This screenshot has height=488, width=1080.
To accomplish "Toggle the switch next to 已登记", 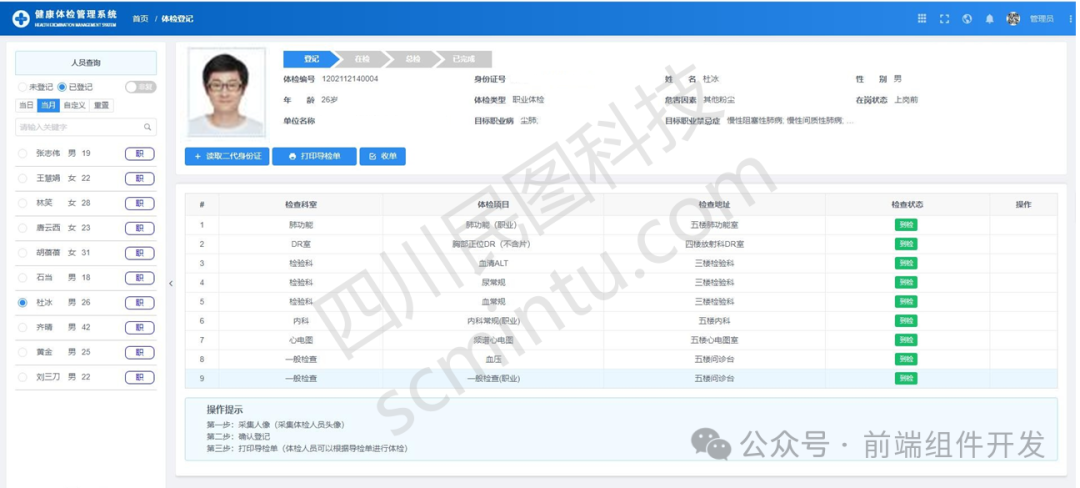I will coord(141,87).
